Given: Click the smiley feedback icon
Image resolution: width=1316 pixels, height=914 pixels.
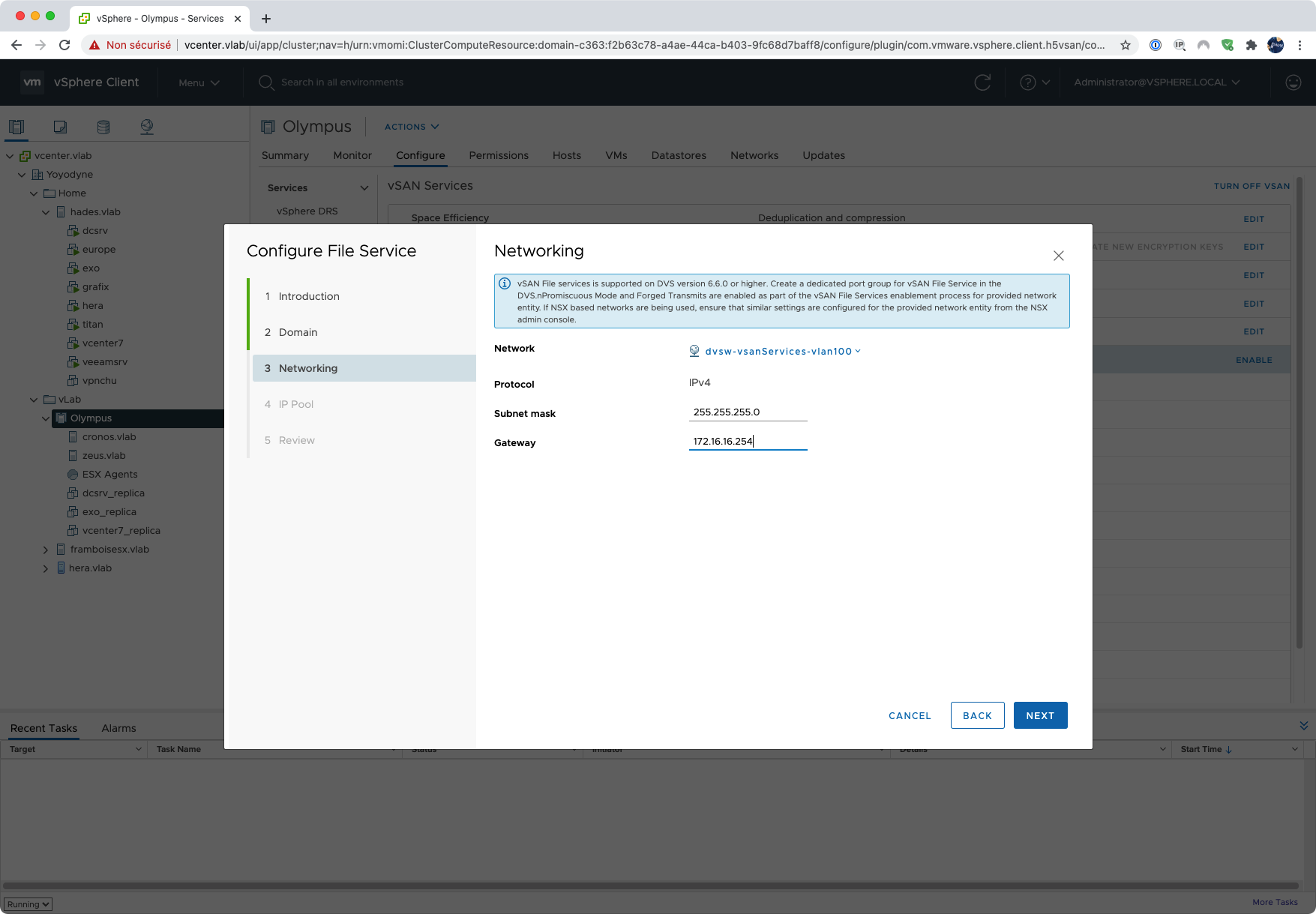Looking at the screenshot, I should click(x=1293, y=82).
